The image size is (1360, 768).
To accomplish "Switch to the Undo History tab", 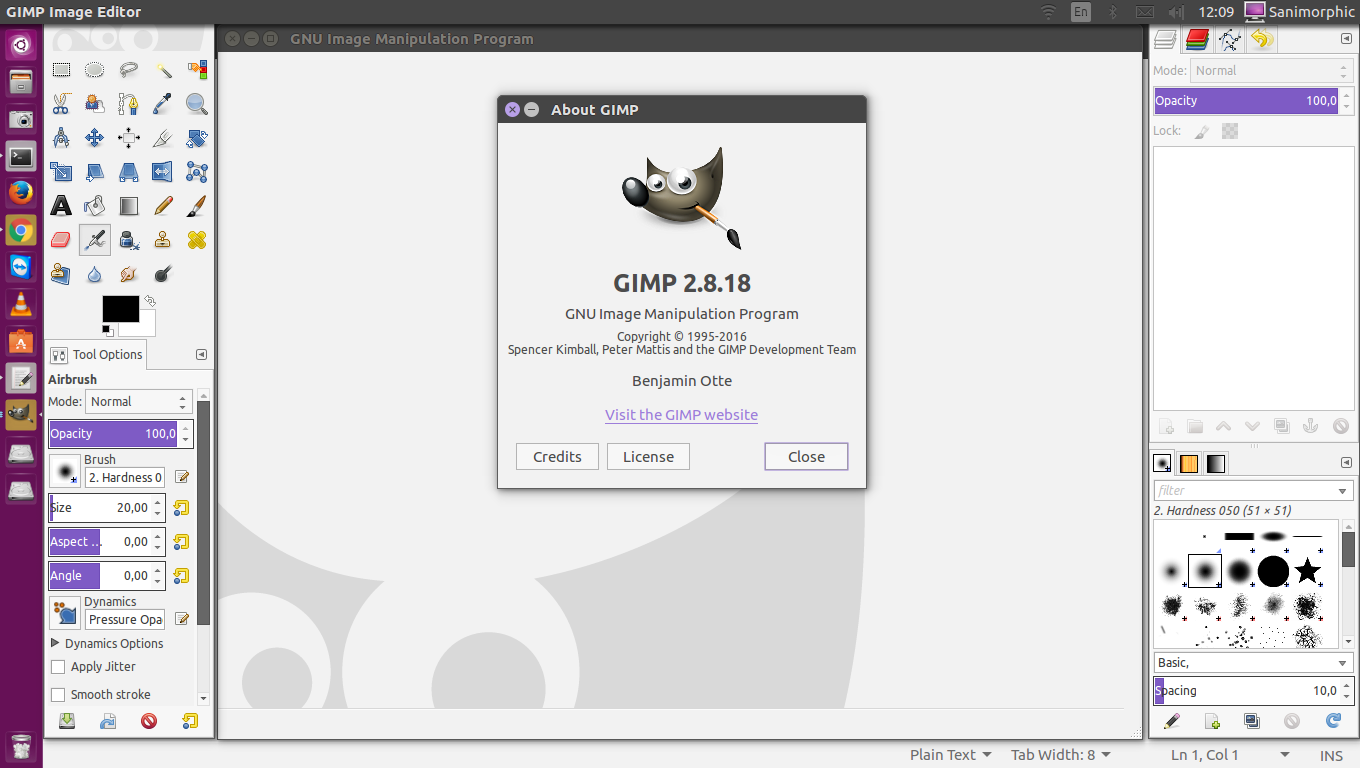I will click(x=1262, y=40).
